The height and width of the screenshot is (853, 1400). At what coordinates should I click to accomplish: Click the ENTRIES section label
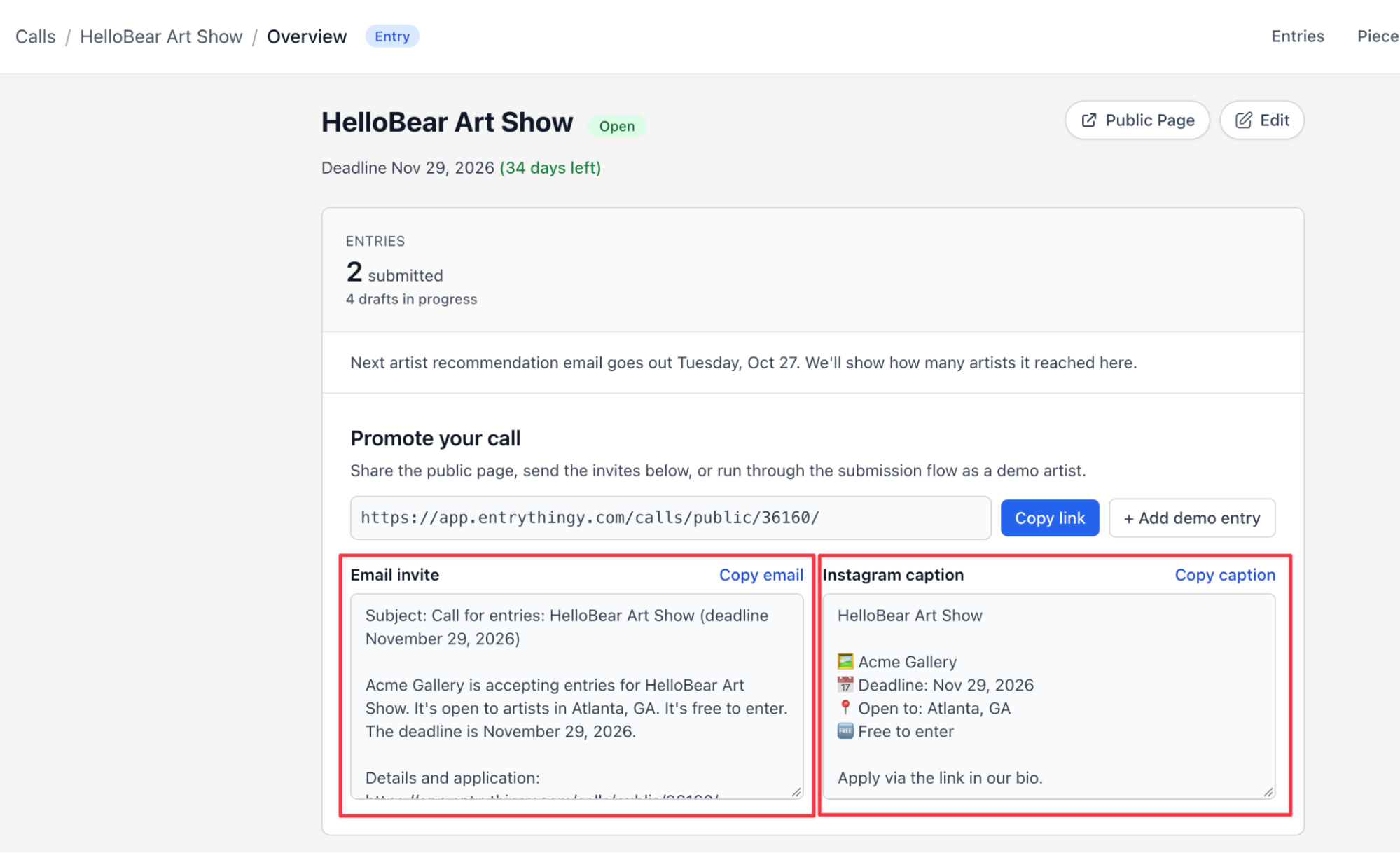click(375, 241)
